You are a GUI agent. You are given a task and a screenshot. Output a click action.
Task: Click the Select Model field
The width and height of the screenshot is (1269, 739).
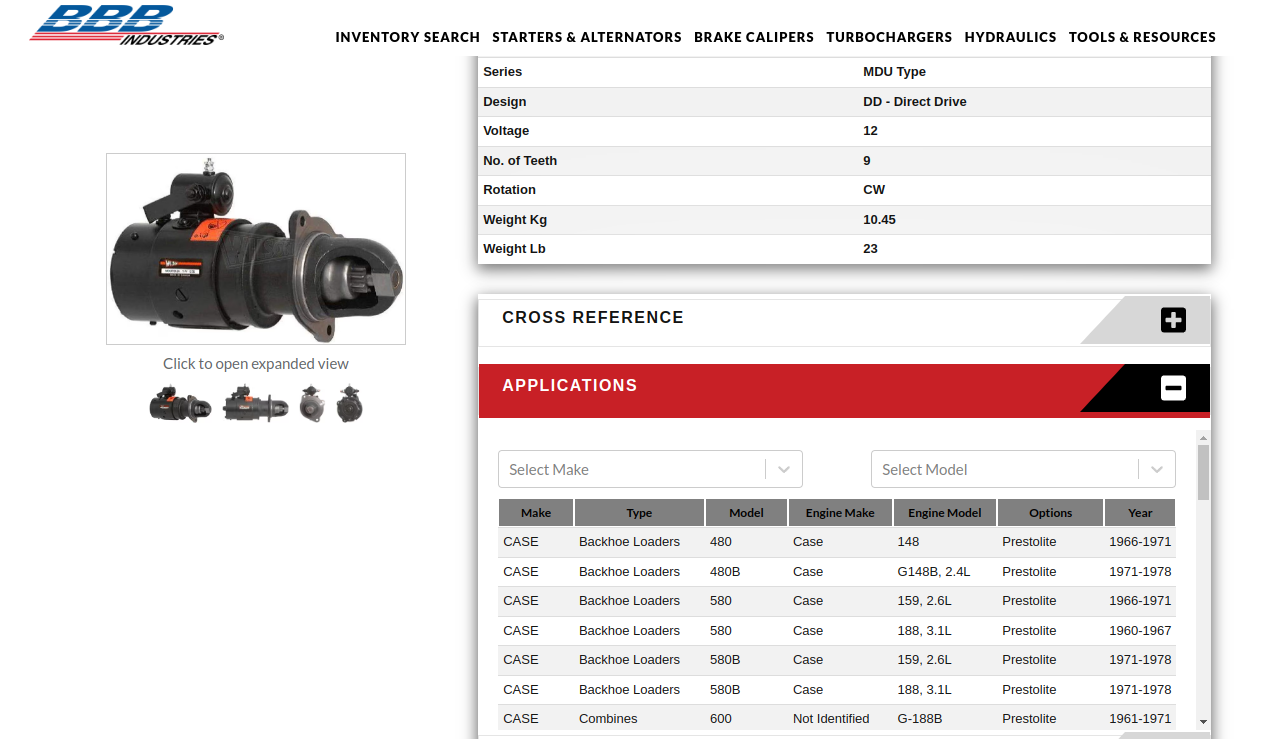(x=1023, y=469)
